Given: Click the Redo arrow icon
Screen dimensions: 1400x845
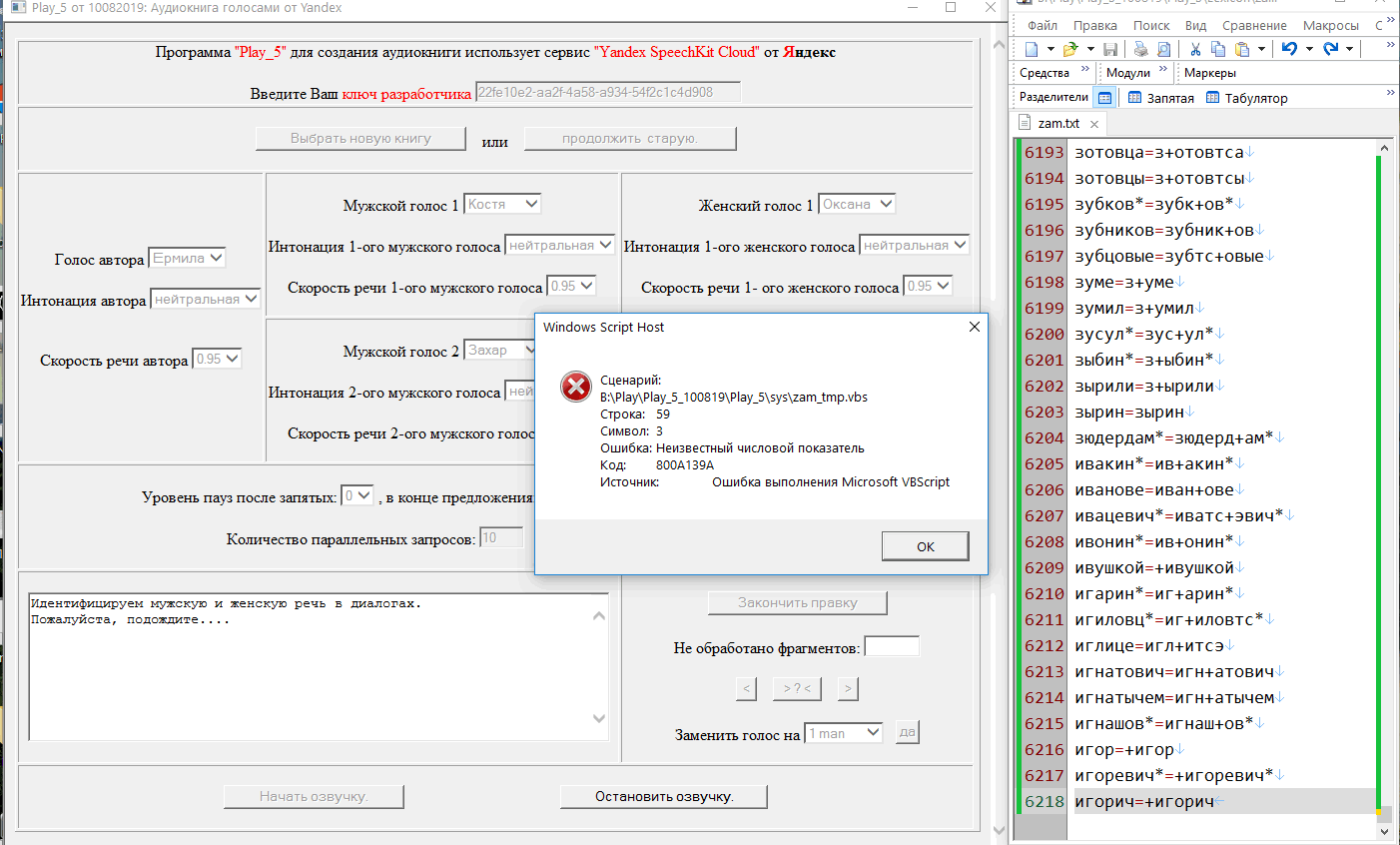Looking at the screenshot, I should (1330, 49).
